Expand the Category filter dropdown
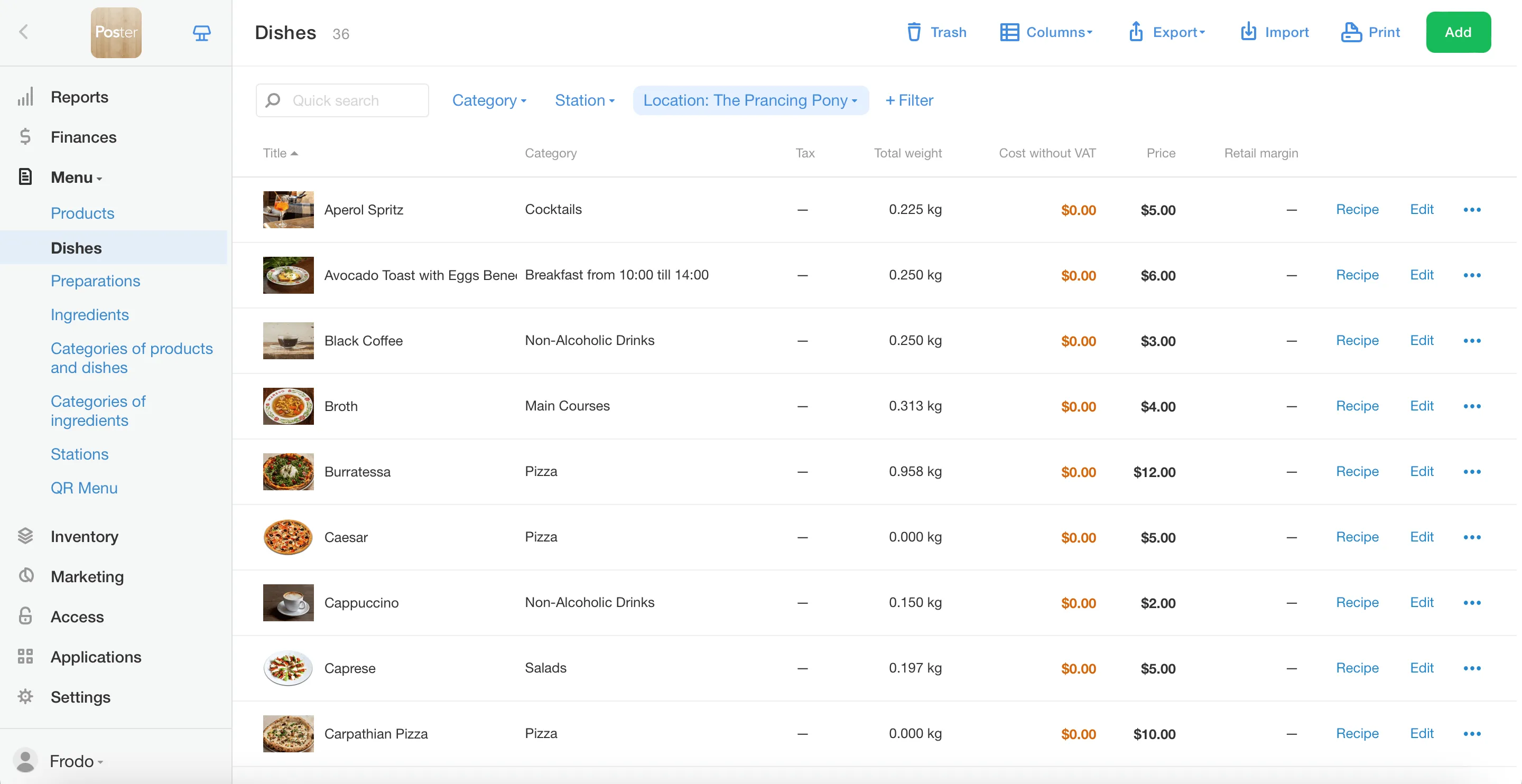Screen dimensions: 1522x784 pyautogui.click(x=489, y=100)
